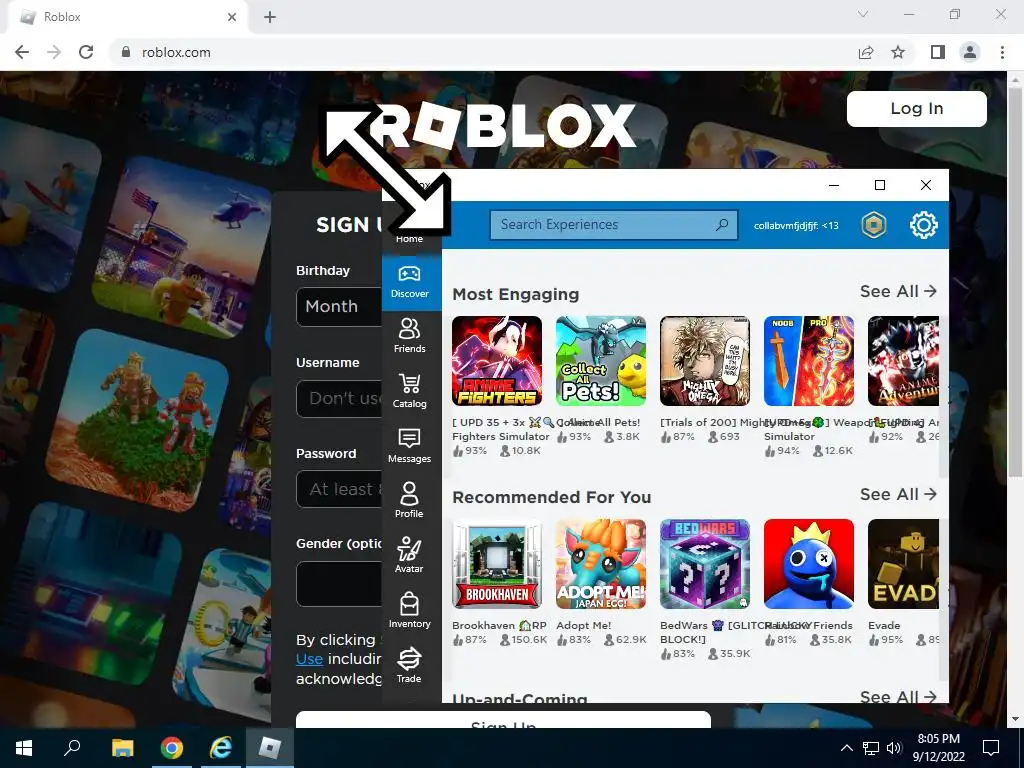Viewport: 1024px width, 768px height.
Task: Open the Noob Pro Weapon Fighting thumbnail
Action: click(x=808, y=361)
